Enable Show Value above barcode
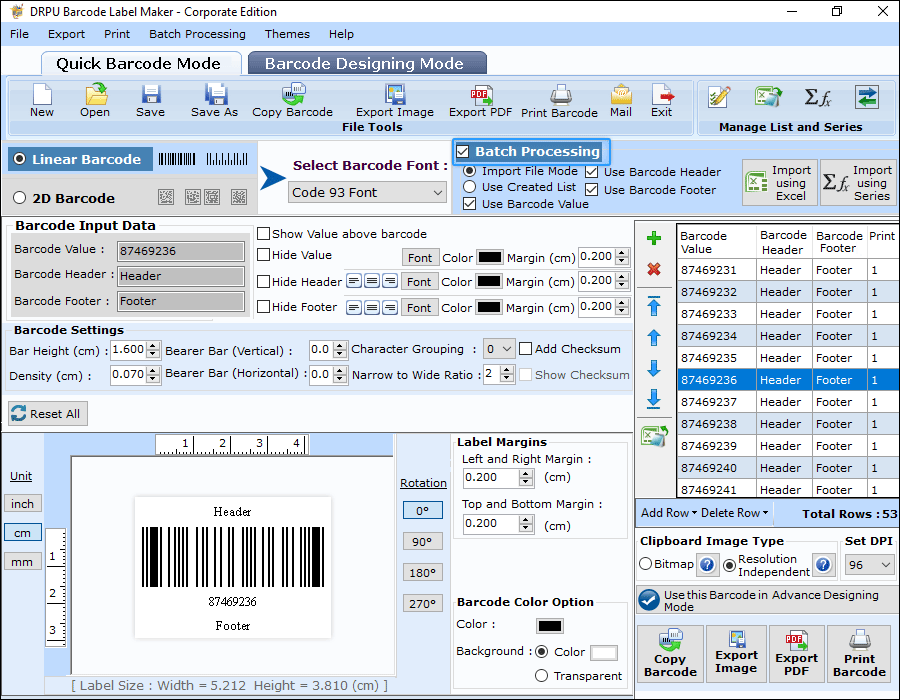 click(x=263, y=234)
